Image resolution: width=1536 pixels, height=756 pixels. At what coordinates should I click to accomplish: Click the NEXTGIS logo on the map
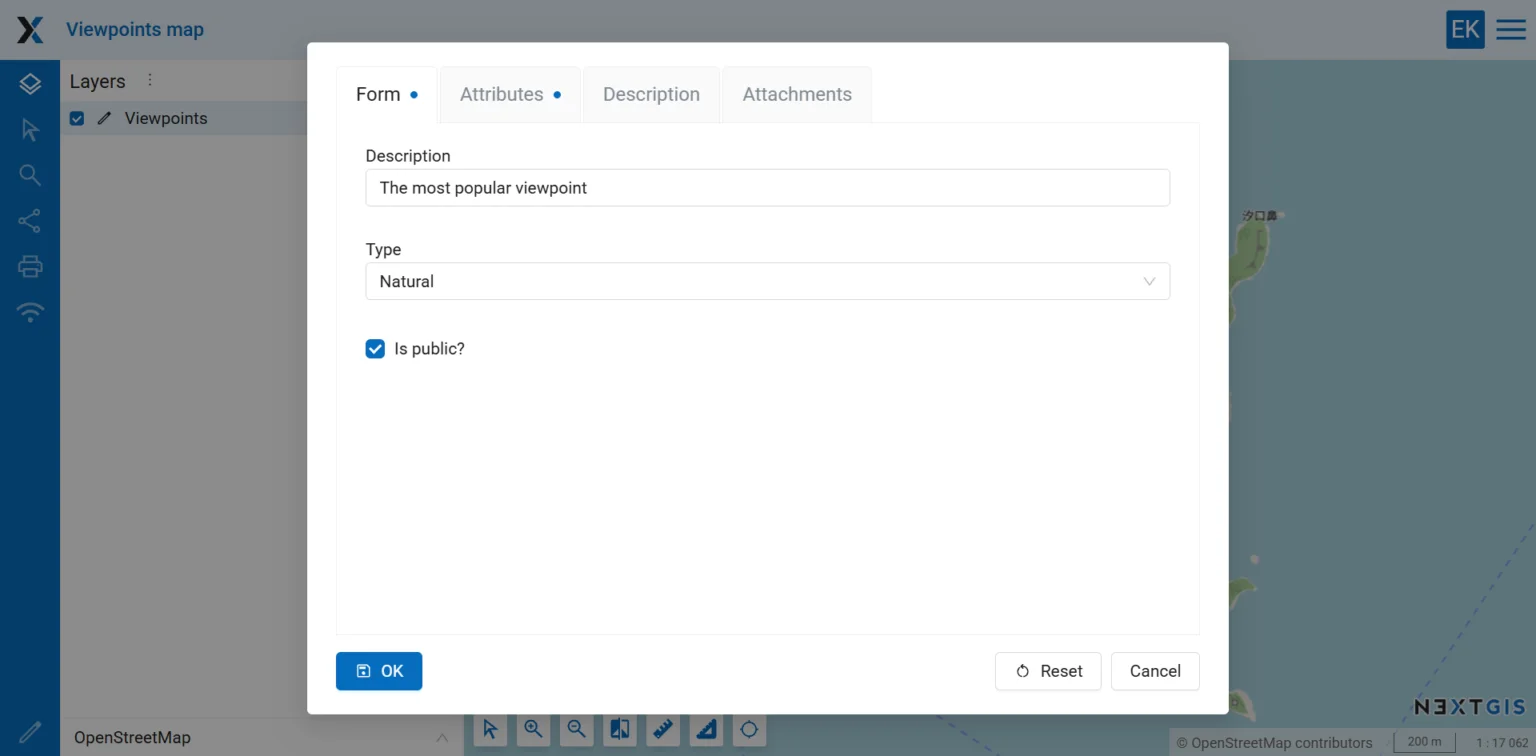(x=1470, y=707)
